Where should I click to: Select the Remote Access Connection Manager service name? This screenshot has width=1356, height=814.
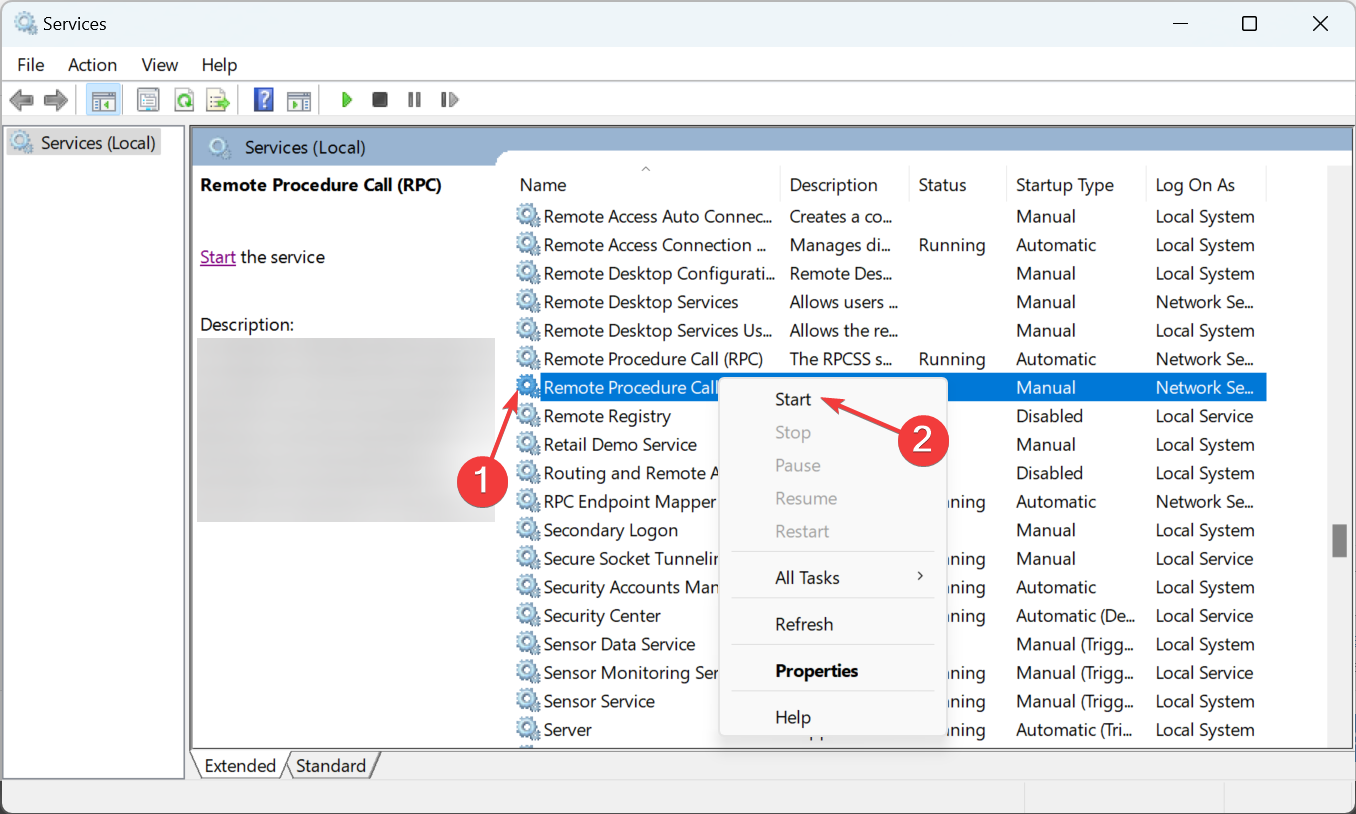click(655, 245)
